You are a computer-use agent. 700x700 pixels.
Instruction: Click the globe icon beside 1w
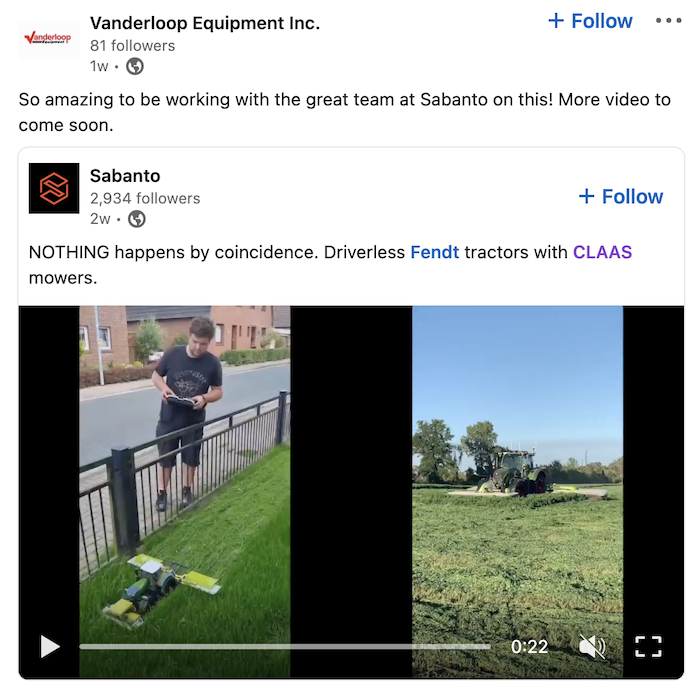(x=134, y=67)
